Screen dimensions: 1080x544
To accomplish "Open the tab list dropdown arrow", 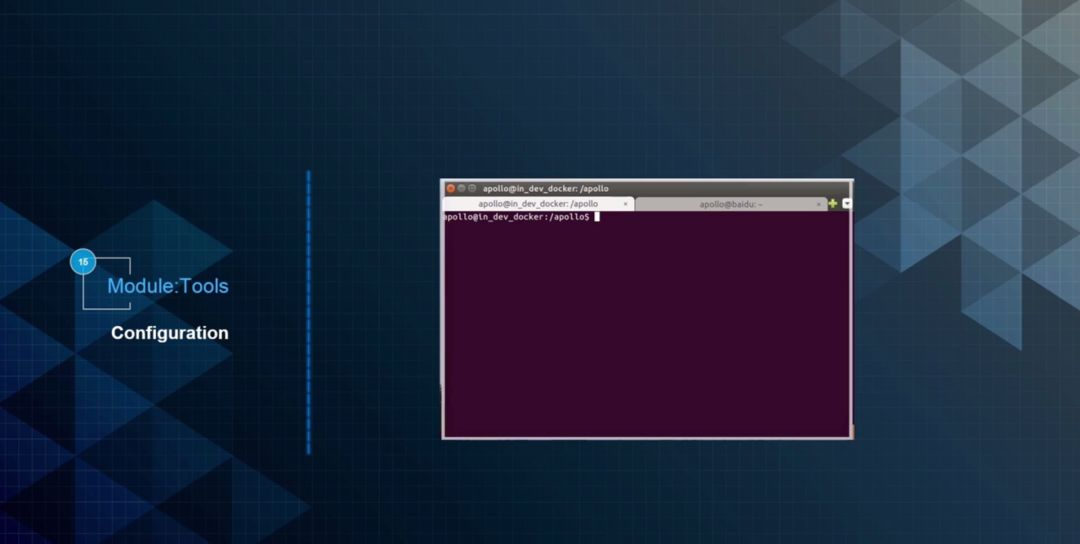I will point(847,203).
